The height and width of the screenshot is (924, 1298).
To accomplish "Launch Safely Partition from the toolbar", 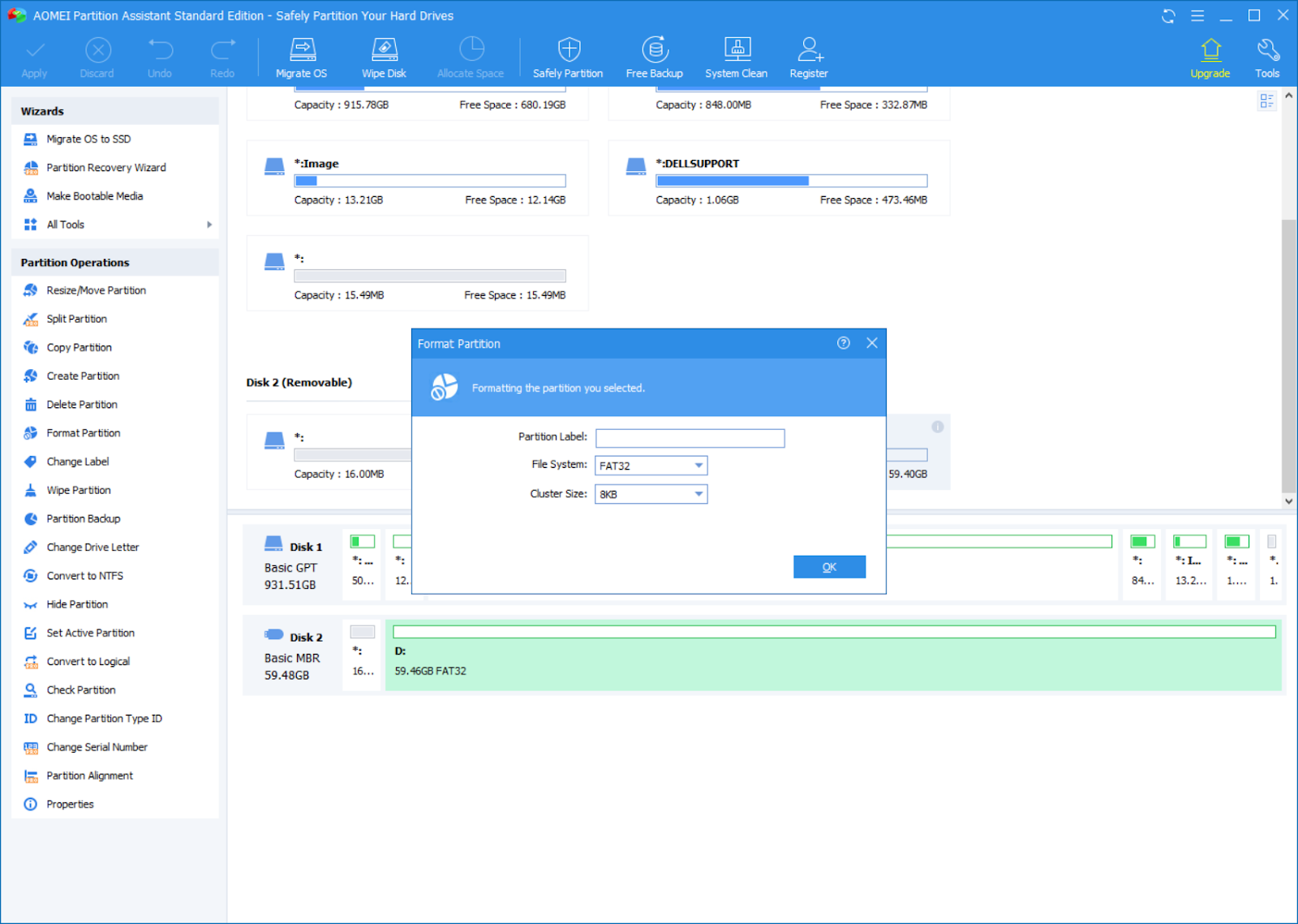I will (x=568, y=58).
